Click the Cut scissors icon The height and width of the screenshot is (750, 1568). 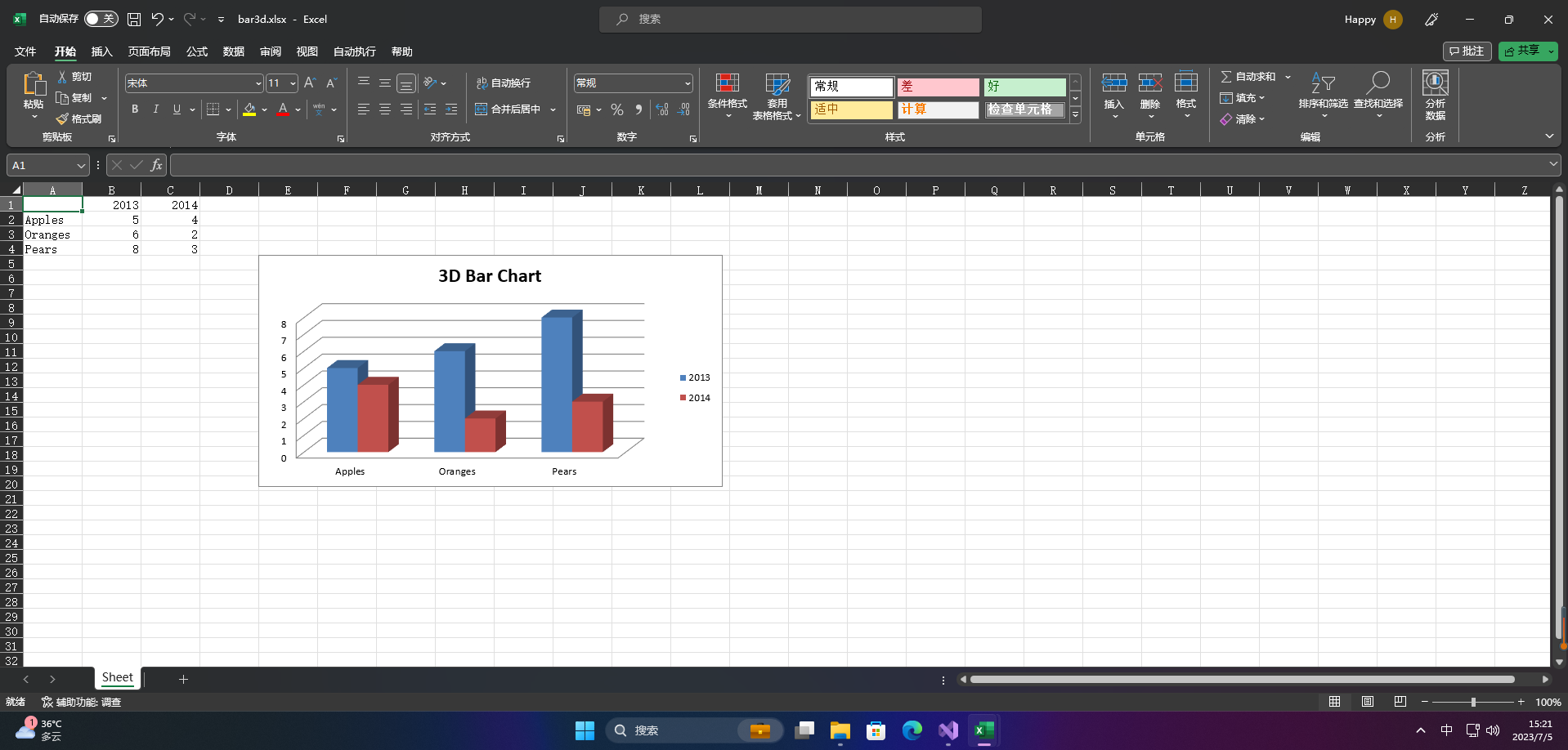tap(62, 76)
